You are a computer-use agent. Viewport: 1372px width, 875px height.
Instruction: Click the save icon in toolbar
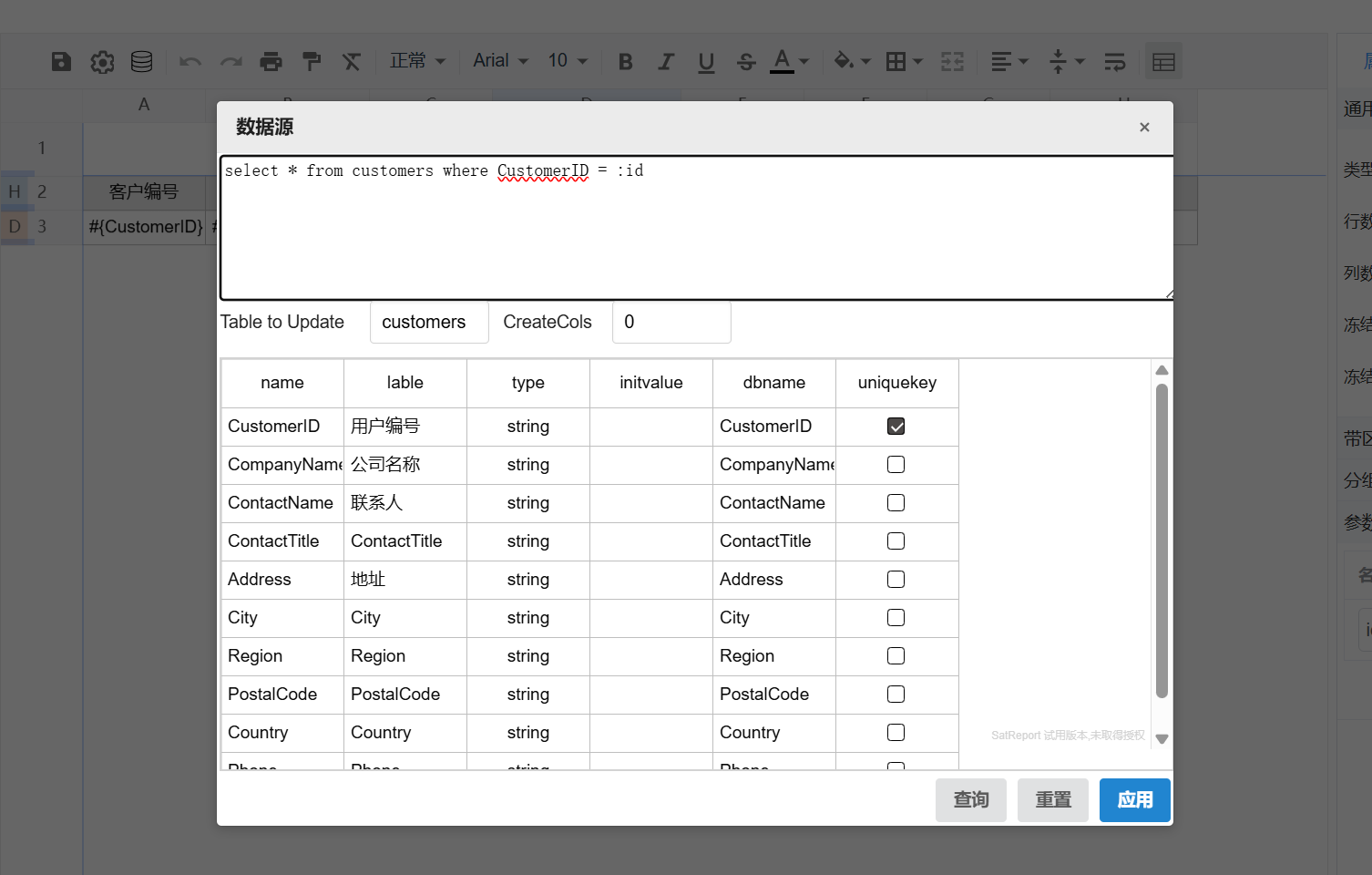click(61, 61)
